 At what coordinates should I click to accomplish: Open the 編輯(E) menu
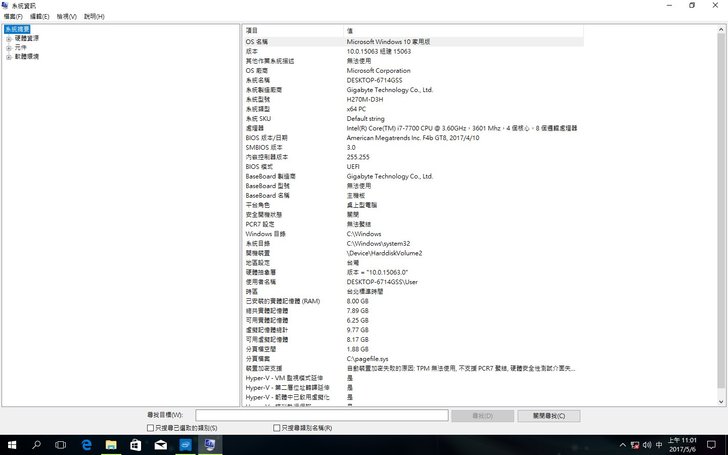click(39, 16)
